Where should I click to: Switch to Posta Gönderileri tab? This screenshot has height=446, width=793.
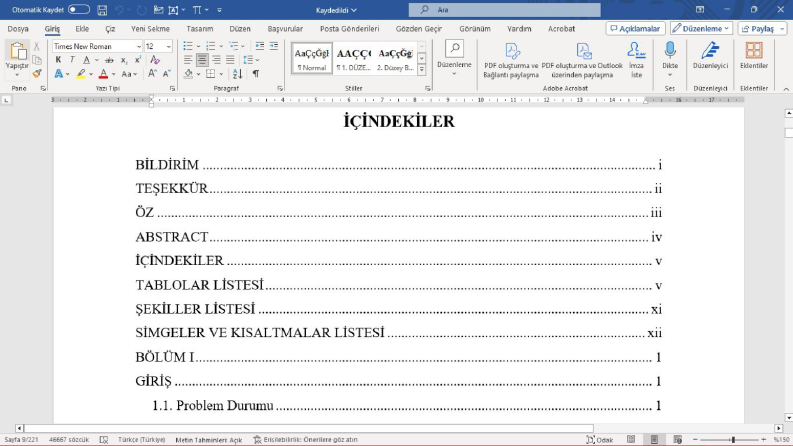tap(349, 29)
